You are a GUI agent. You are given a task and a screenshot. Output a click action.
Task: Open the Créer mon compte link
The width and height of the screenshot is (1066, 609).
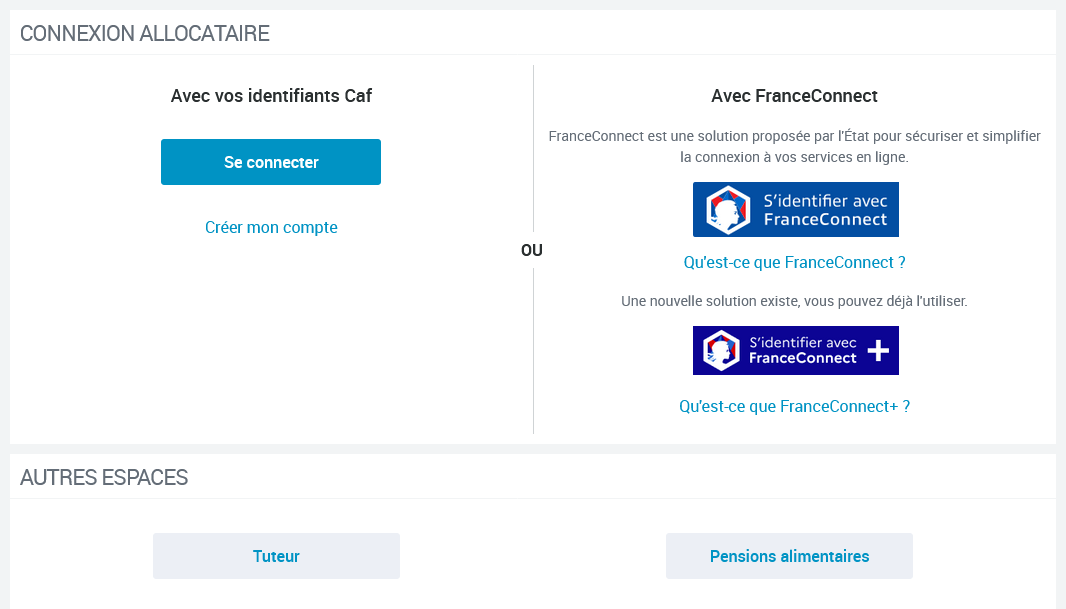[271, 227]
